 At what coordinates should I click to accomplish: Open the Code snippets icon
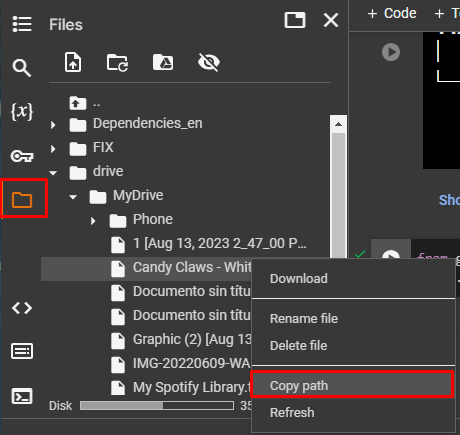22,308
